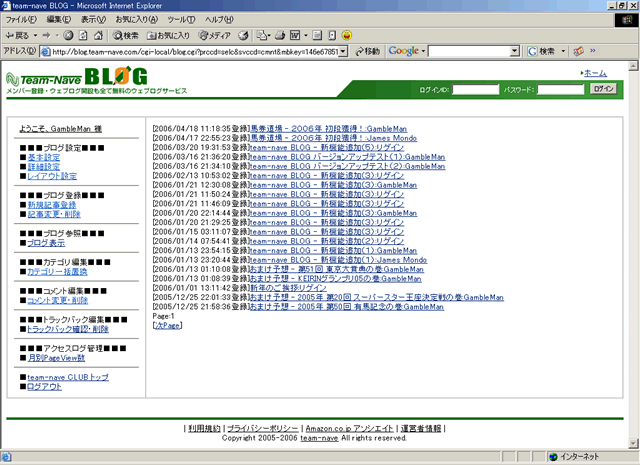Click the ログイン button
The height and width of the screenshot is (465, 640).
(x=602, y=89)
